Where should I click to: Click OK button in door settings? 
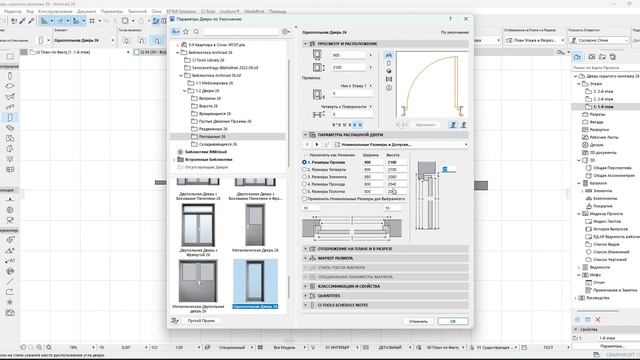453,321
